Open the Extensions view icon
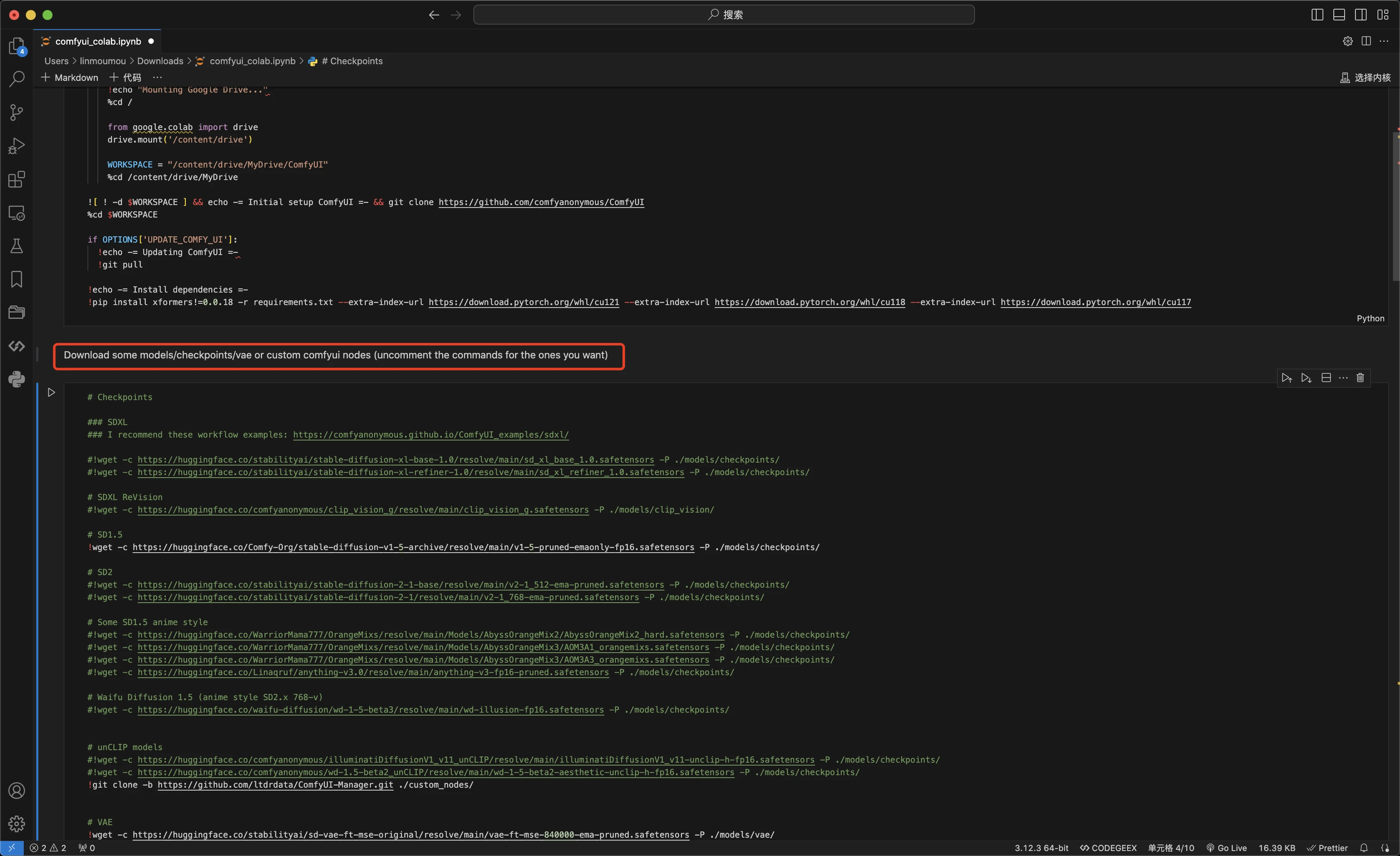The height and width of the screenshot is (856, 1400). coord(17,180)
